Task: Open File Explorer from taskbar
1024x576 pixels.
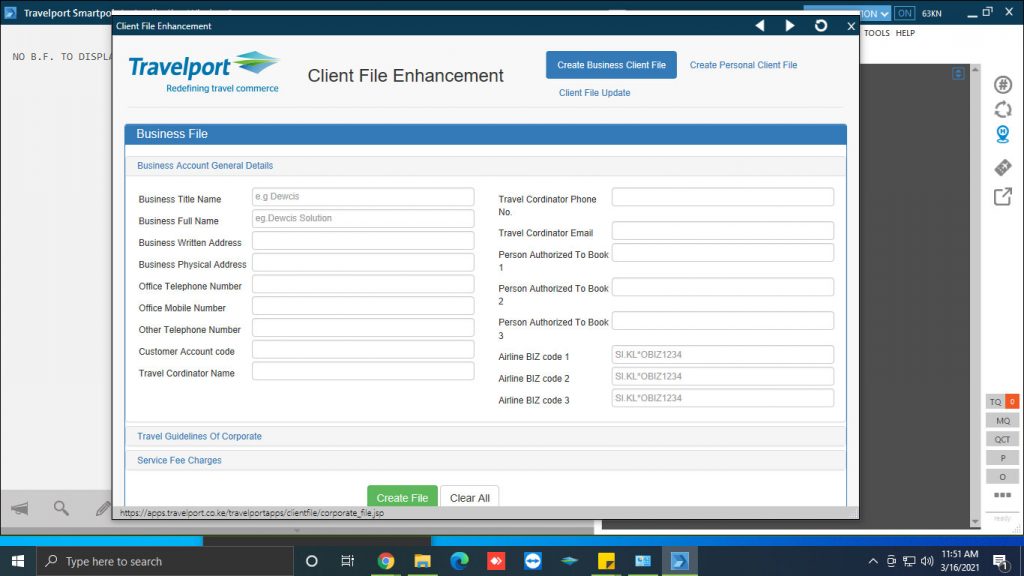Action: tap(423, 561)
